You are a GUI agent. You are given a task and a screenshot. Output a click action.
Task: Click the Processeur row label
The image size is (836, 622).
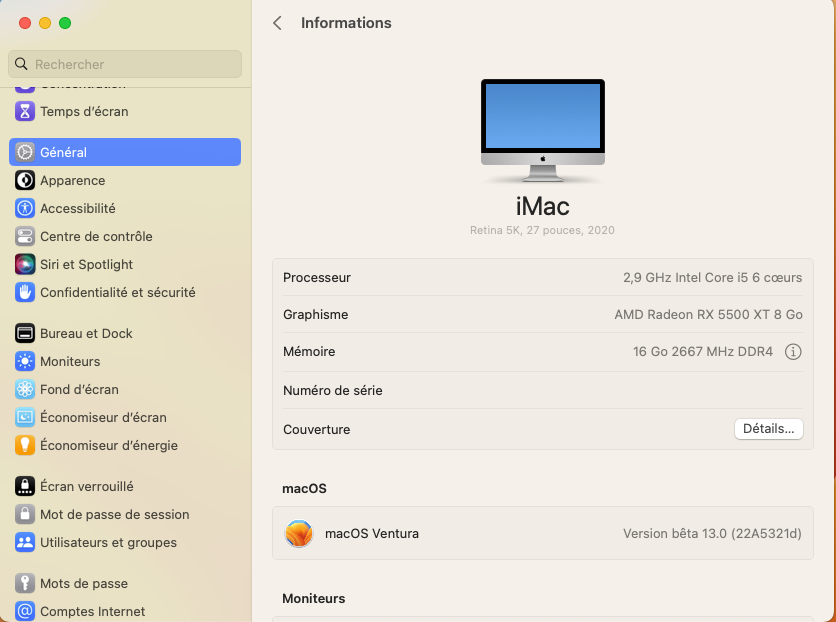pyautogui.click(x=317, y=277)
